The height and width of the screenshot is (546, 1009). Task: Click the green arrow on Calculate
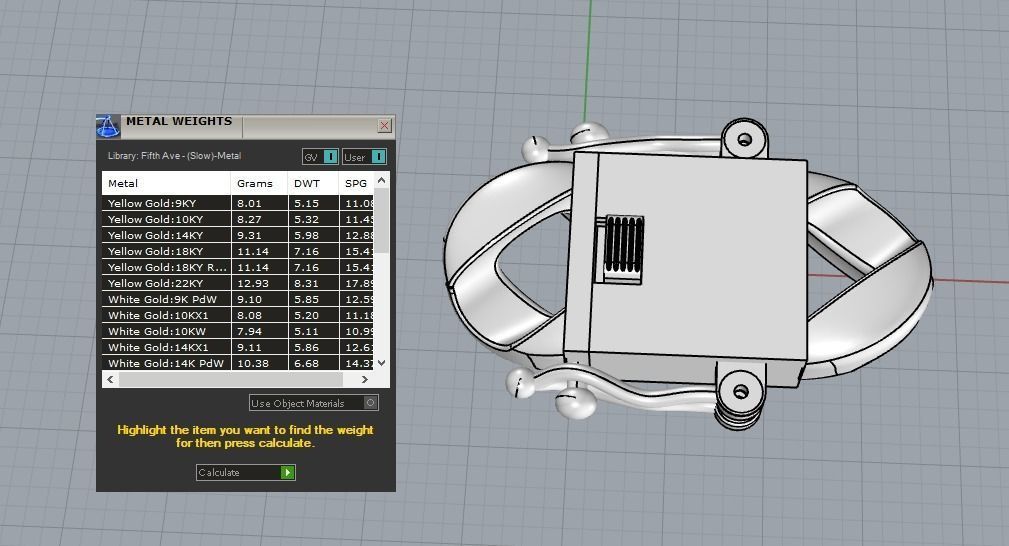pyautogui.click(x=288, y=473)
